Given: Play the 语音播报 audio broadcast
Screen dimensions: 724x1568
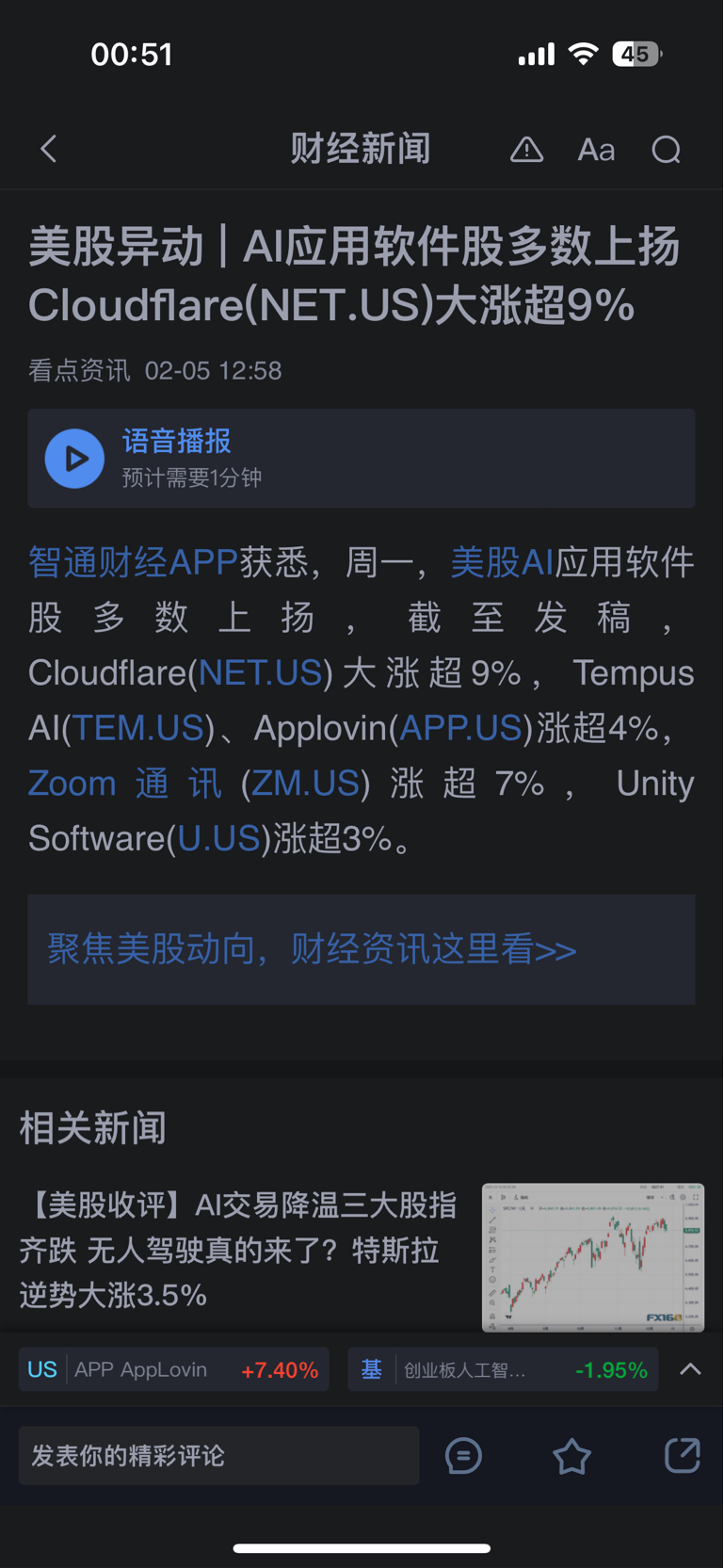Looking at the screenshot, I should [x=74, y=459].
